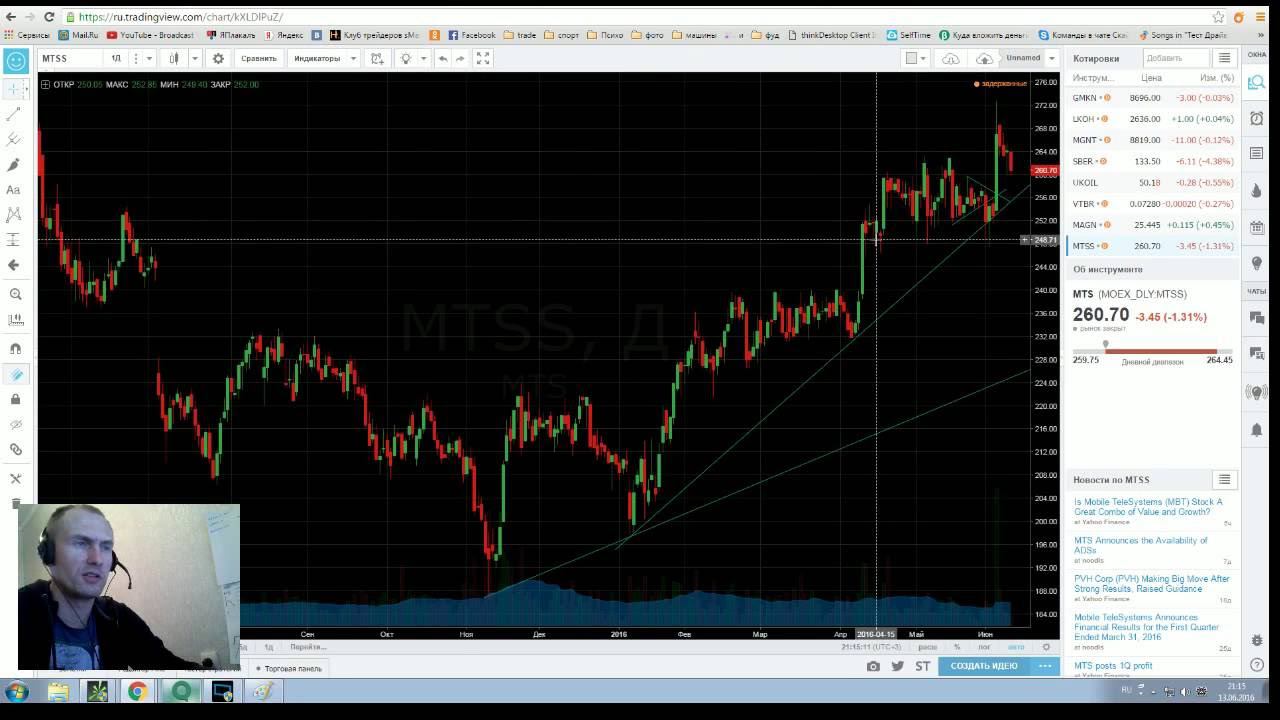The width and height of the screenshot is (1280, 720).
Task: Select the VTBR row in the watchlist
Action: point(1152,204)
